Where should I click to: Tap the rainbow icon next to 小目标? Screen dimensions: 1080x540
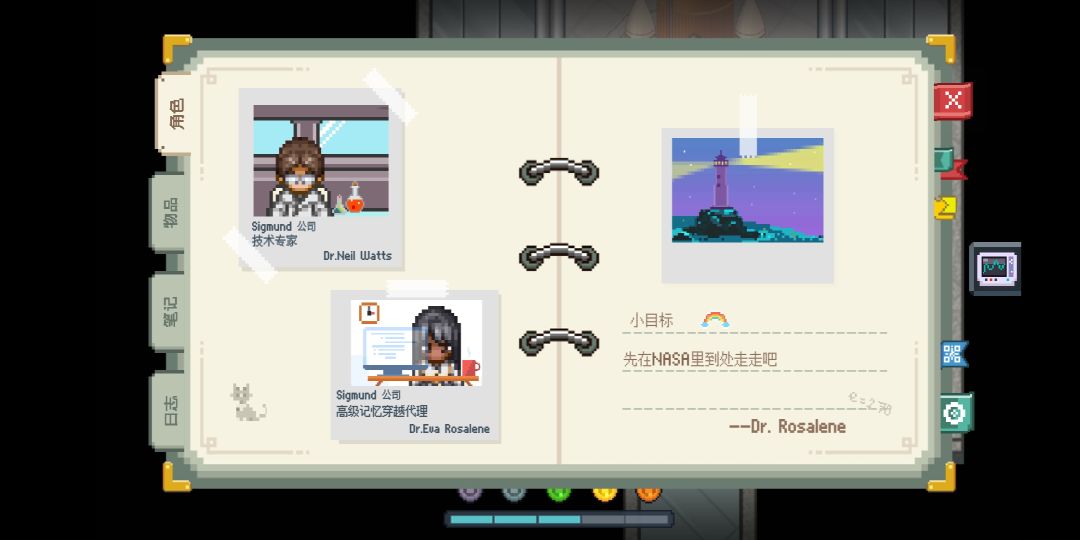click(x=715, y=320)
